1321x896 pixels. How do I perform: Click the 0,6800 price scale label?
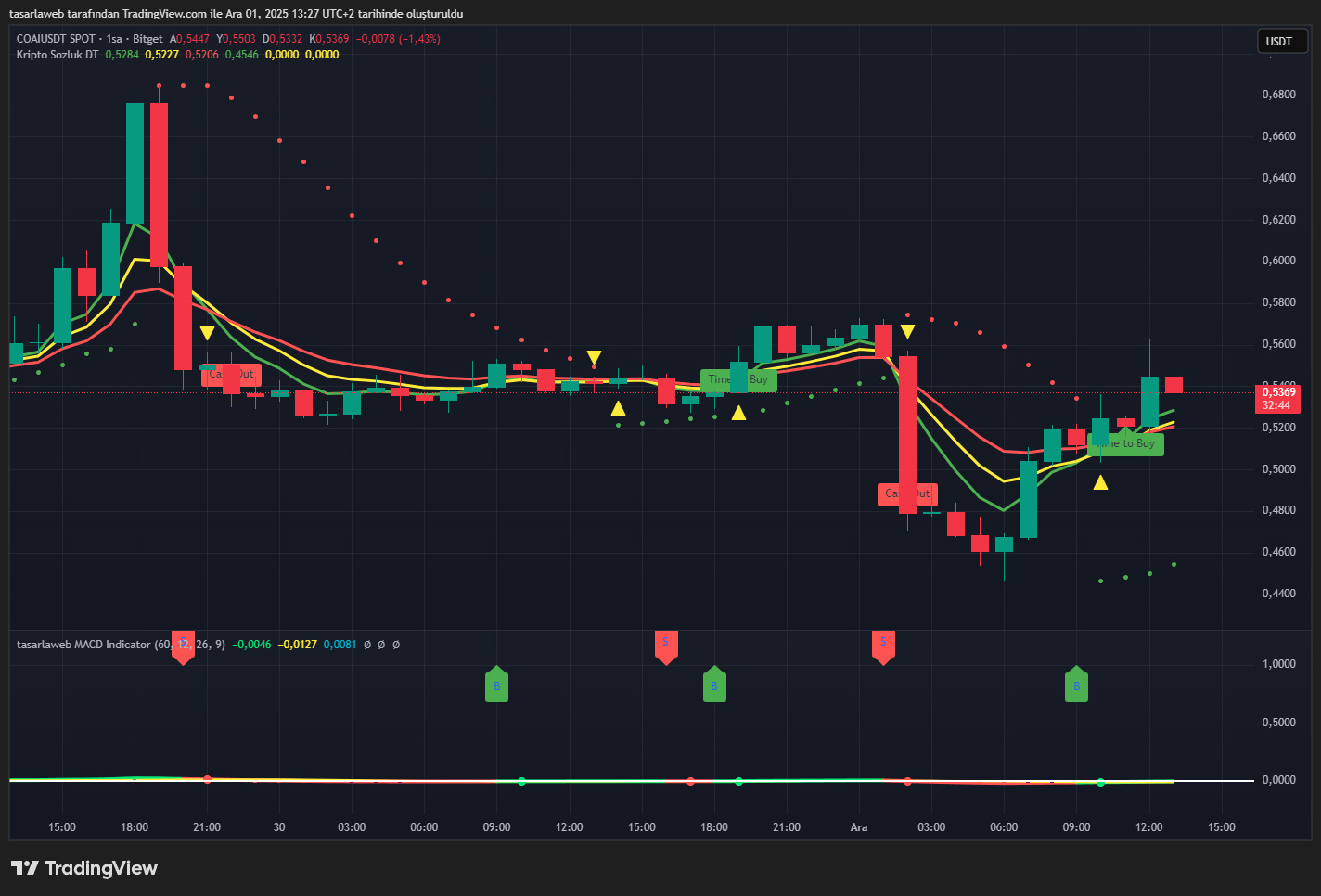coord(1278,95)
